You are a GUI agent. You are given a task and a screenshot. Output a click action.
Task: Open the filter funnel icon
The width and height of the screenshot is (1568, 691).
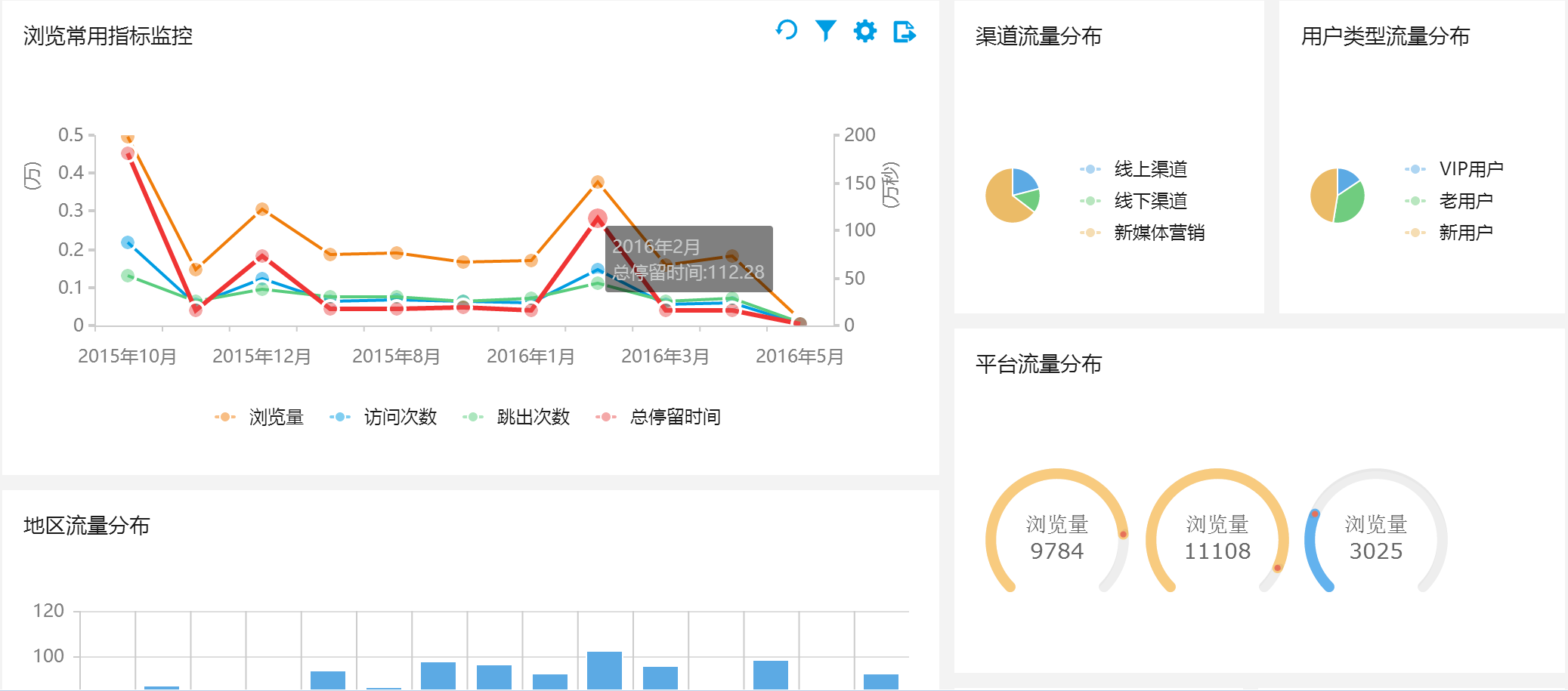pos(826,31)
